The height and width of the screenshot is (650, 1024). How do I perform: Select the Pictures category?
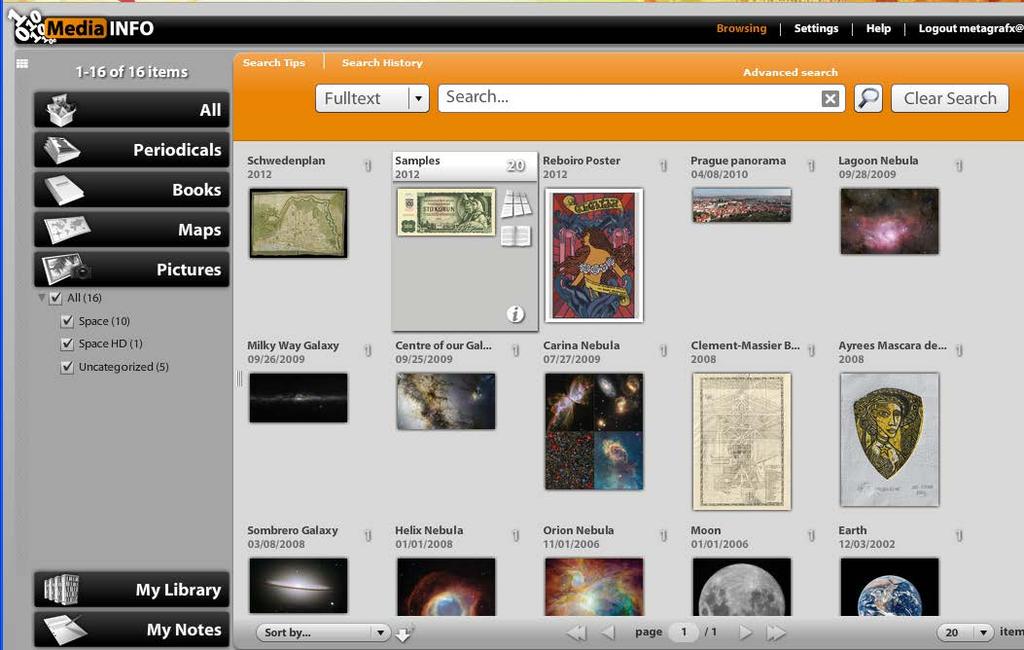tap(132, 269)
